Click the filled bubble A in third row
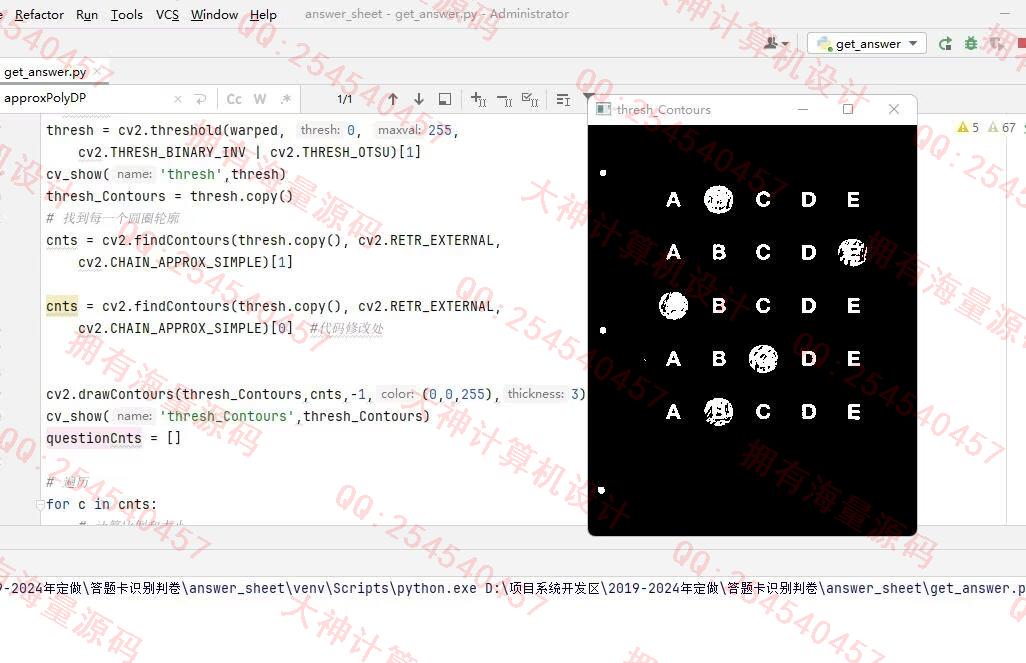The image size is (1026, 663). pyautogui.click(x=673, y=305)
